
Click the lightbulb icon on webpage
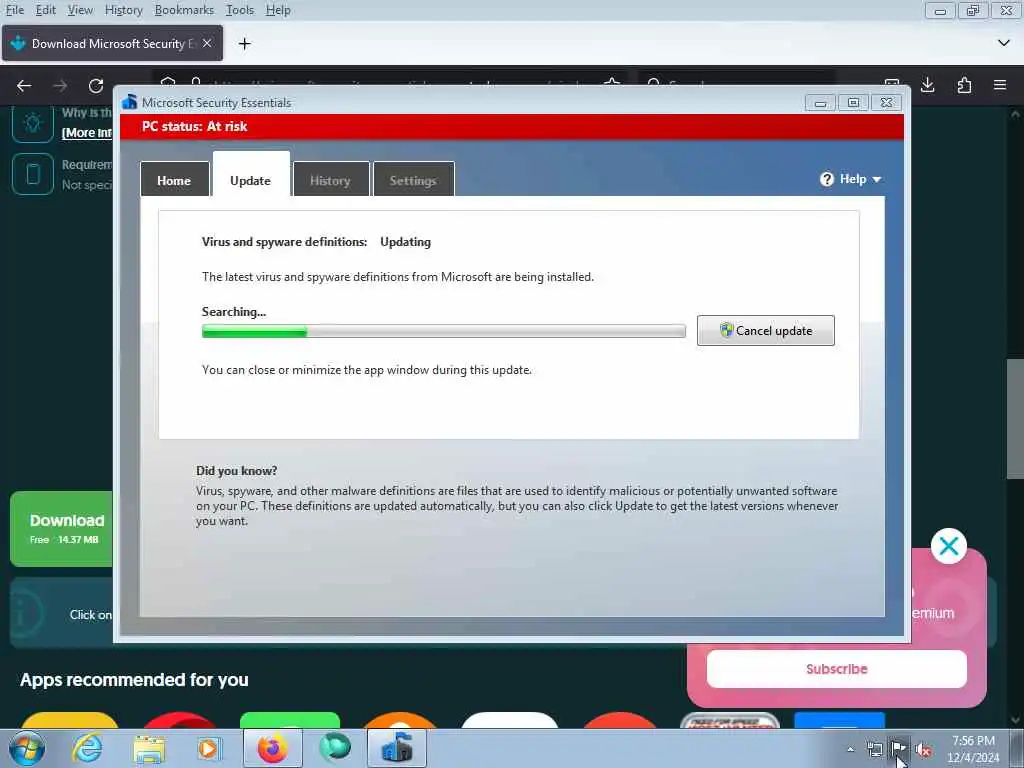pos(33,123)
